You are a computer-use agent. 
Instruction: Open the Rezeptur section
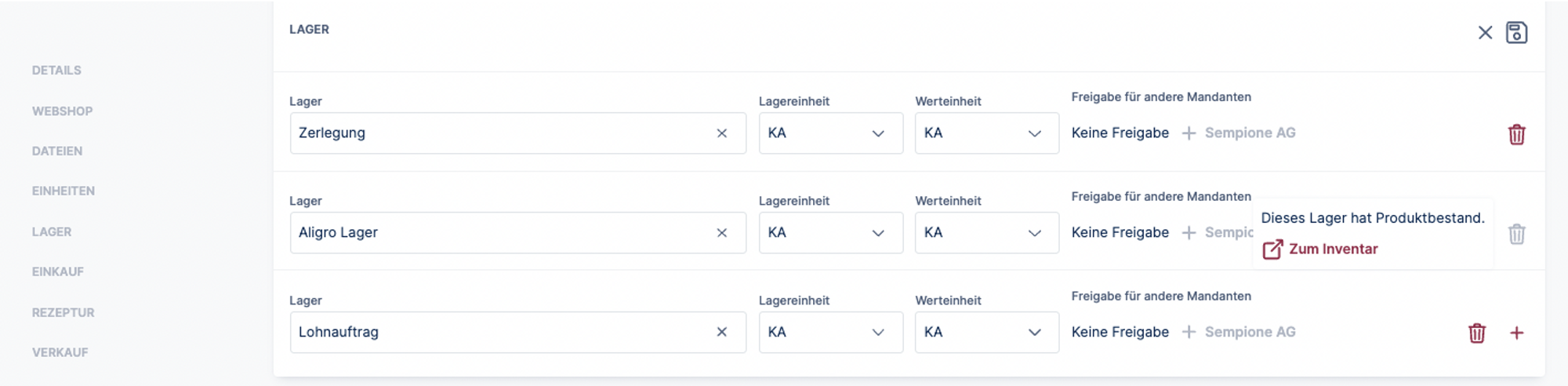click(63, 312)
